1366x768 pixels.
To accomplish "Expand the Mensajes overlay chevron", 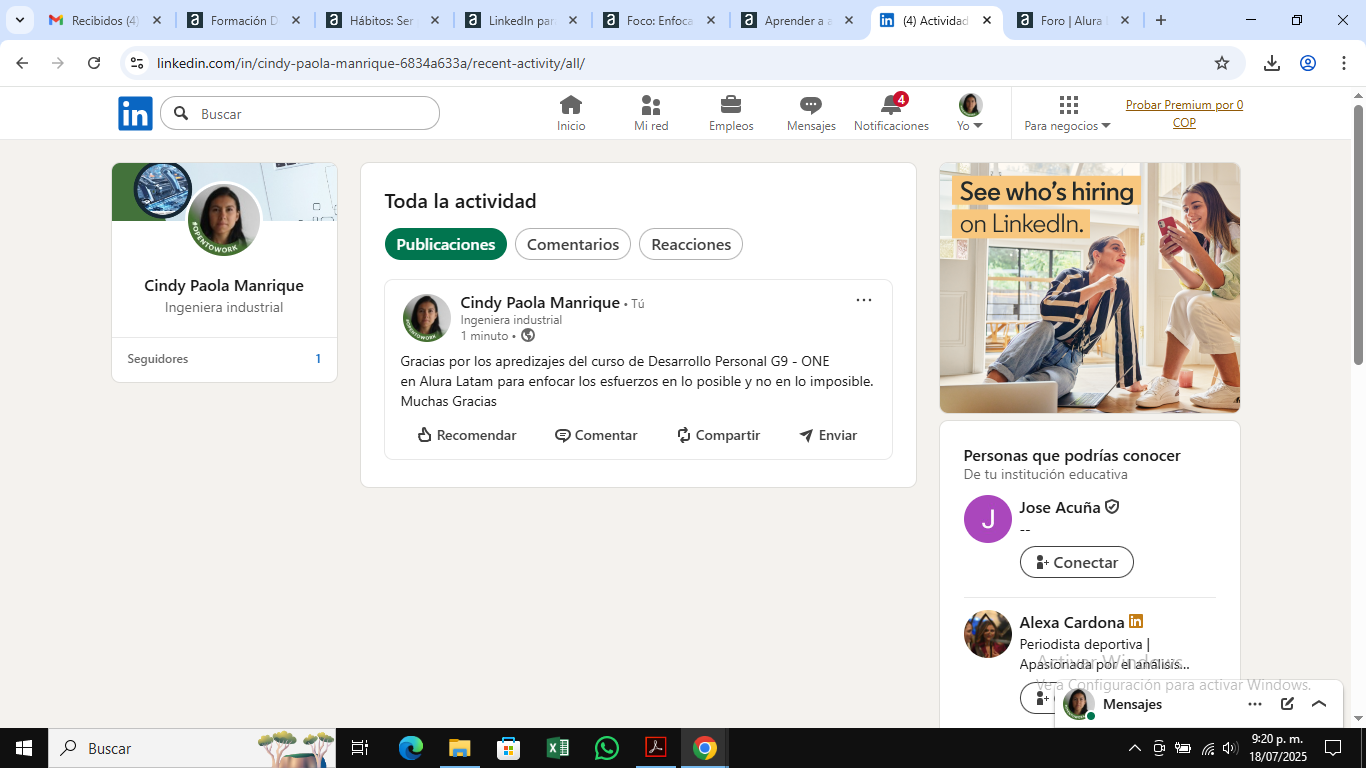I will click(x=1319, y=704).
